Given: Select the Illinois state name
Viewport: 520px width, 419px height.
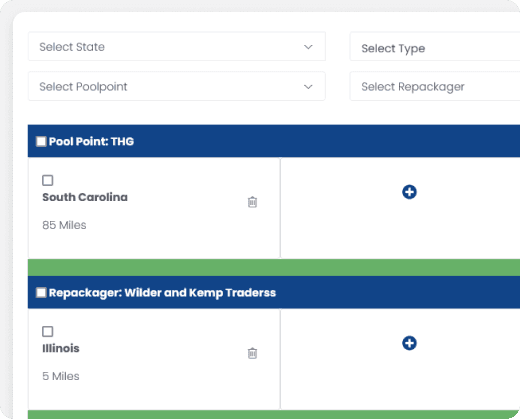Looking at the screenshot, I should [61, 348].
